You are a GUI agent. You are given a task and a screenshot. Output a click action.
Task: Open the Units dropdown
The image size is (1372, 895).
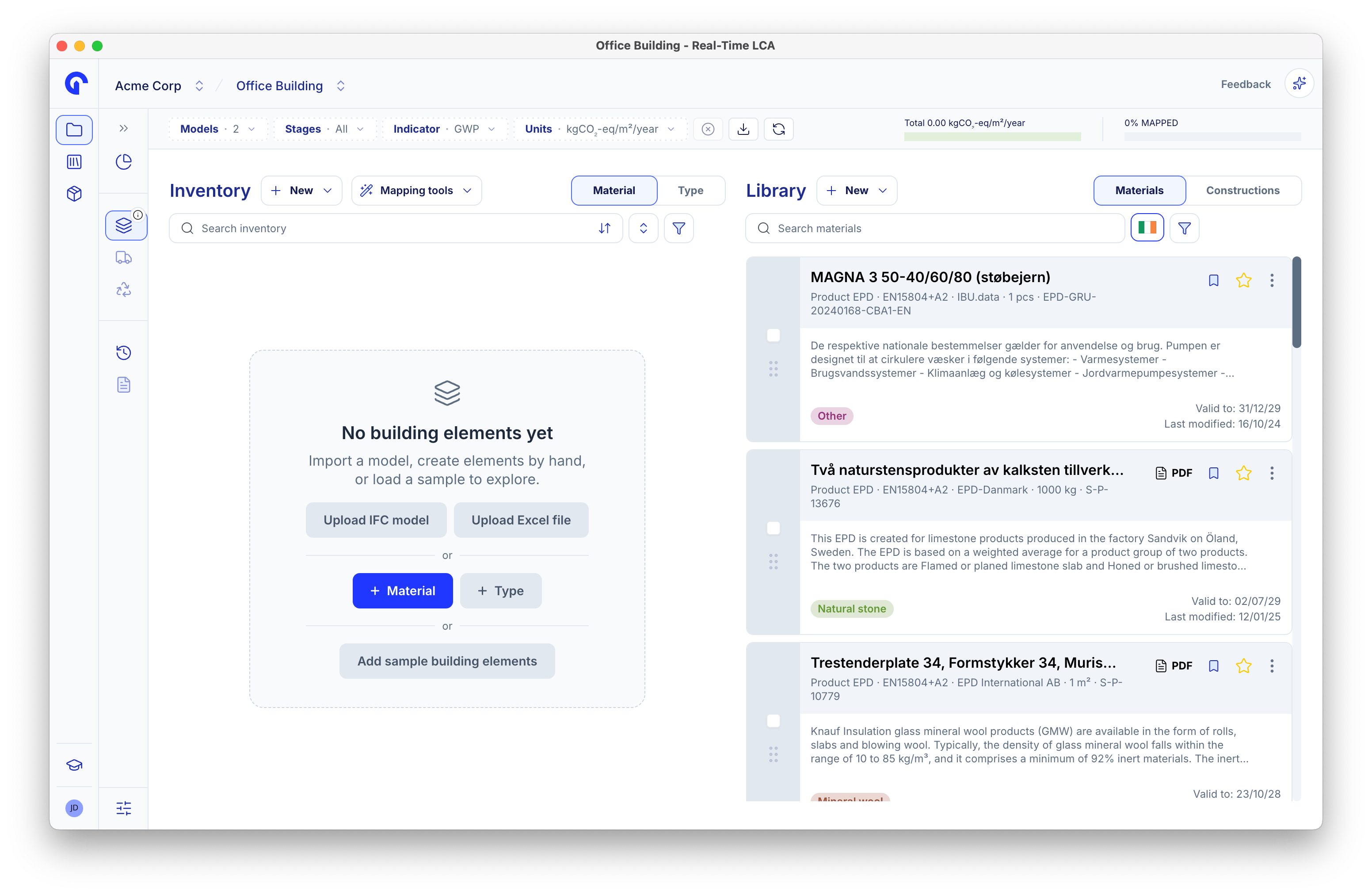(600, 129)
